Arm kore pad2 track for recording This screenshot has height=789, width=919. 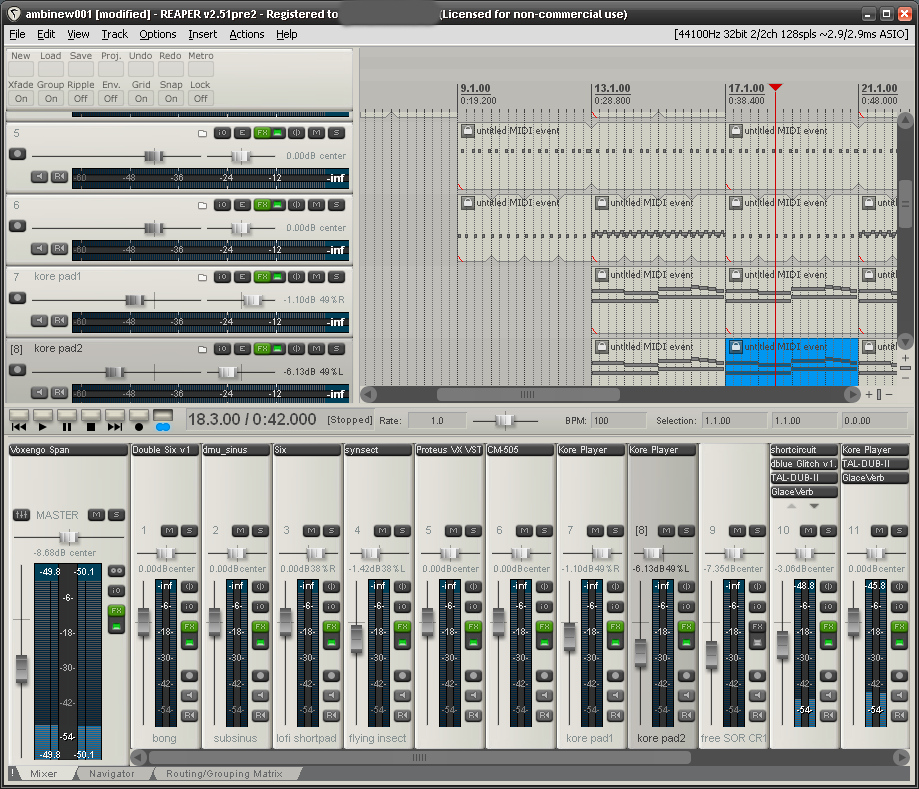coord(18,370)
